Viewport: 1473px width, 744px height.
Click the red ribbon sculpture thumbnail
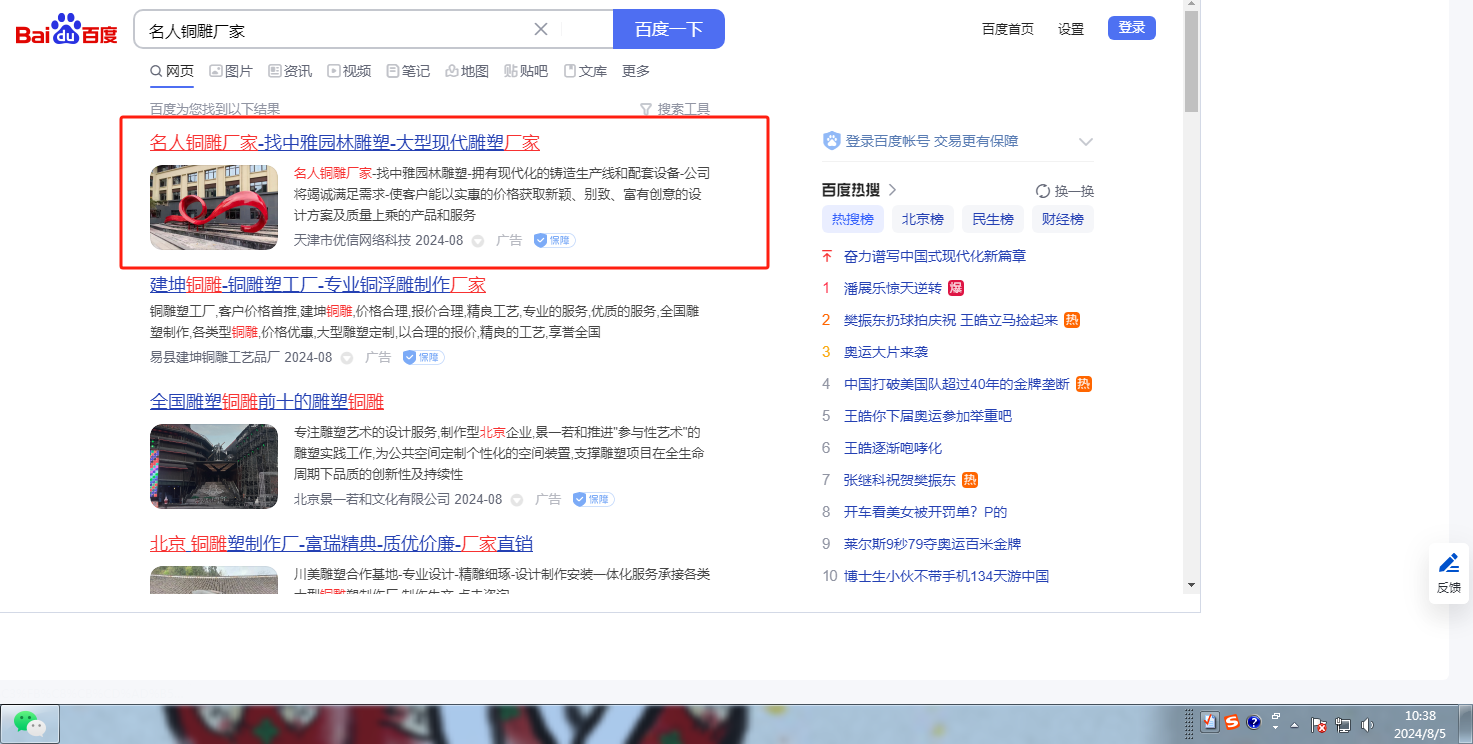(x=214, y=207)
